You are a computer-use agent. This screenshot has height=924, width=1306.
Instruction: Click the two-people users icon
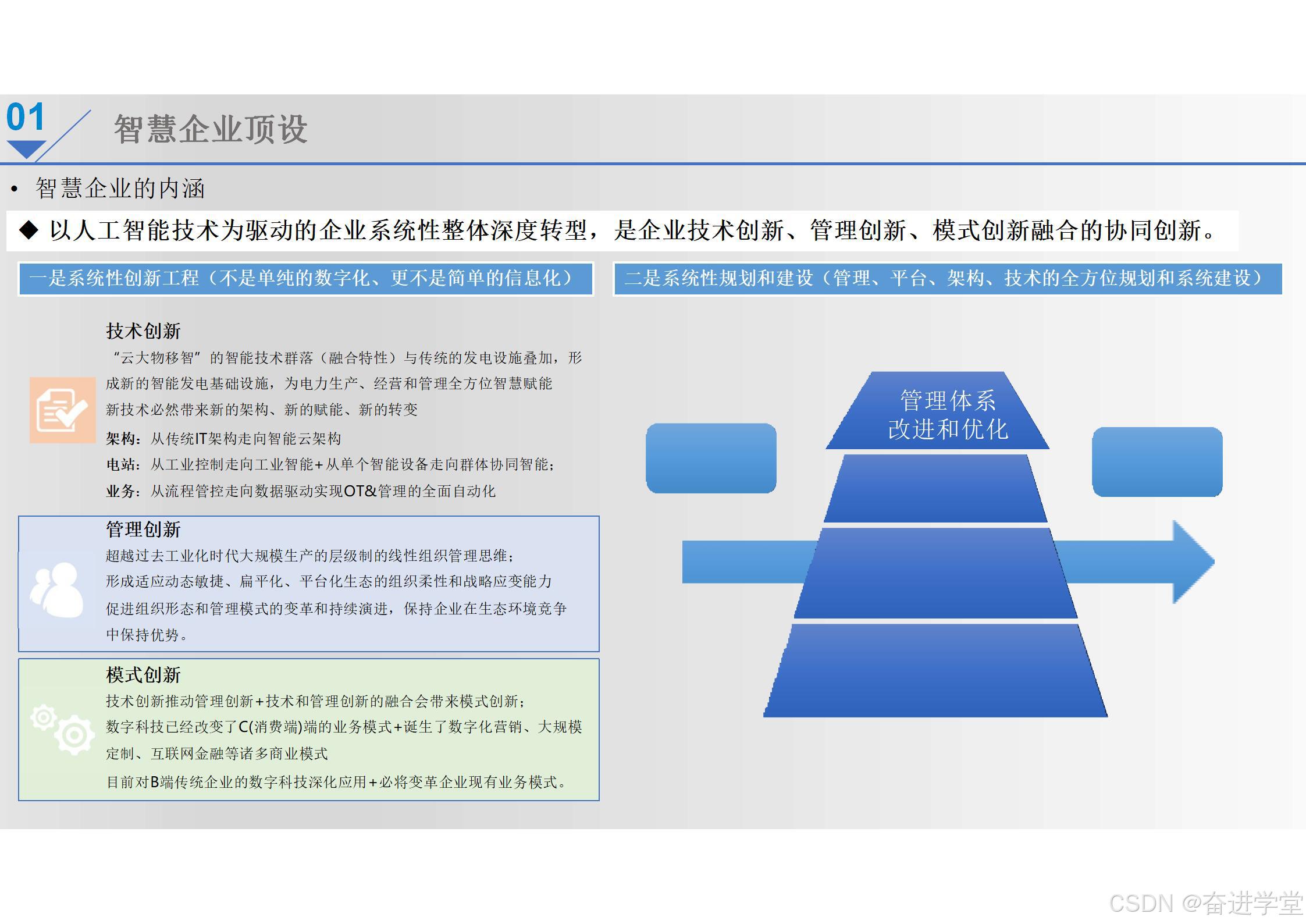point(57,589)
